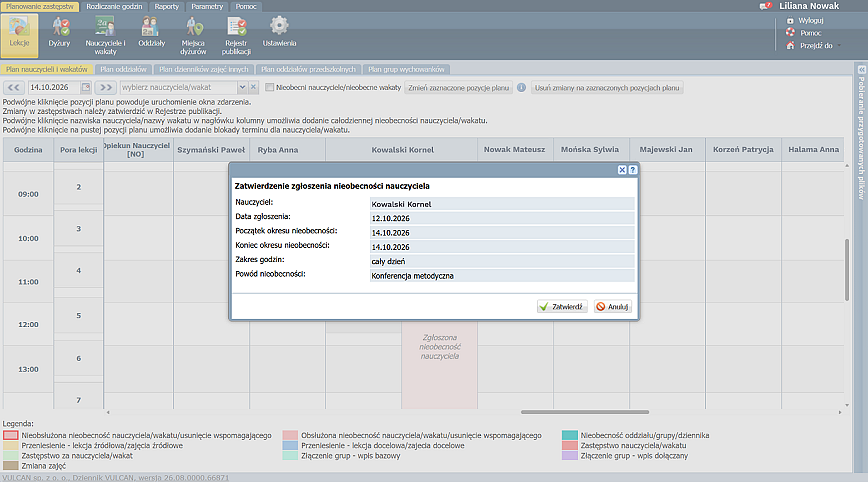
Task: Click the brown swatch for Zmiana zajęć legend
Action: pyautogui.click(x=11, y=466)
